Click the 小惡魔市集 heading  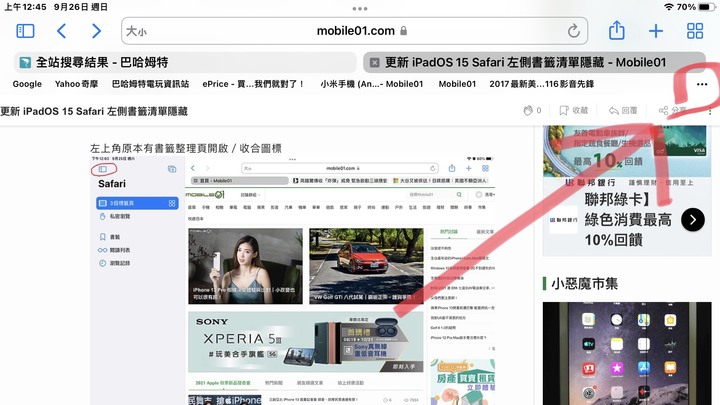click(584, 284)
